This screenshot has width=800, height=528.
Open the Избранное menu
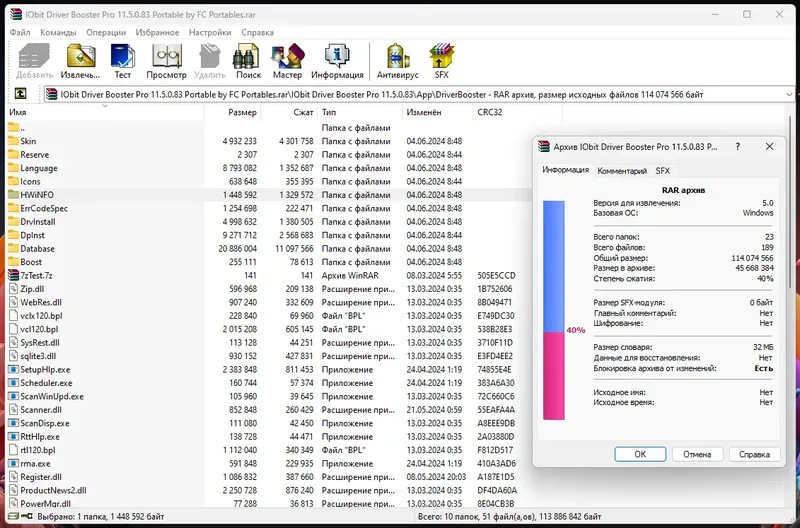(157, 32)
